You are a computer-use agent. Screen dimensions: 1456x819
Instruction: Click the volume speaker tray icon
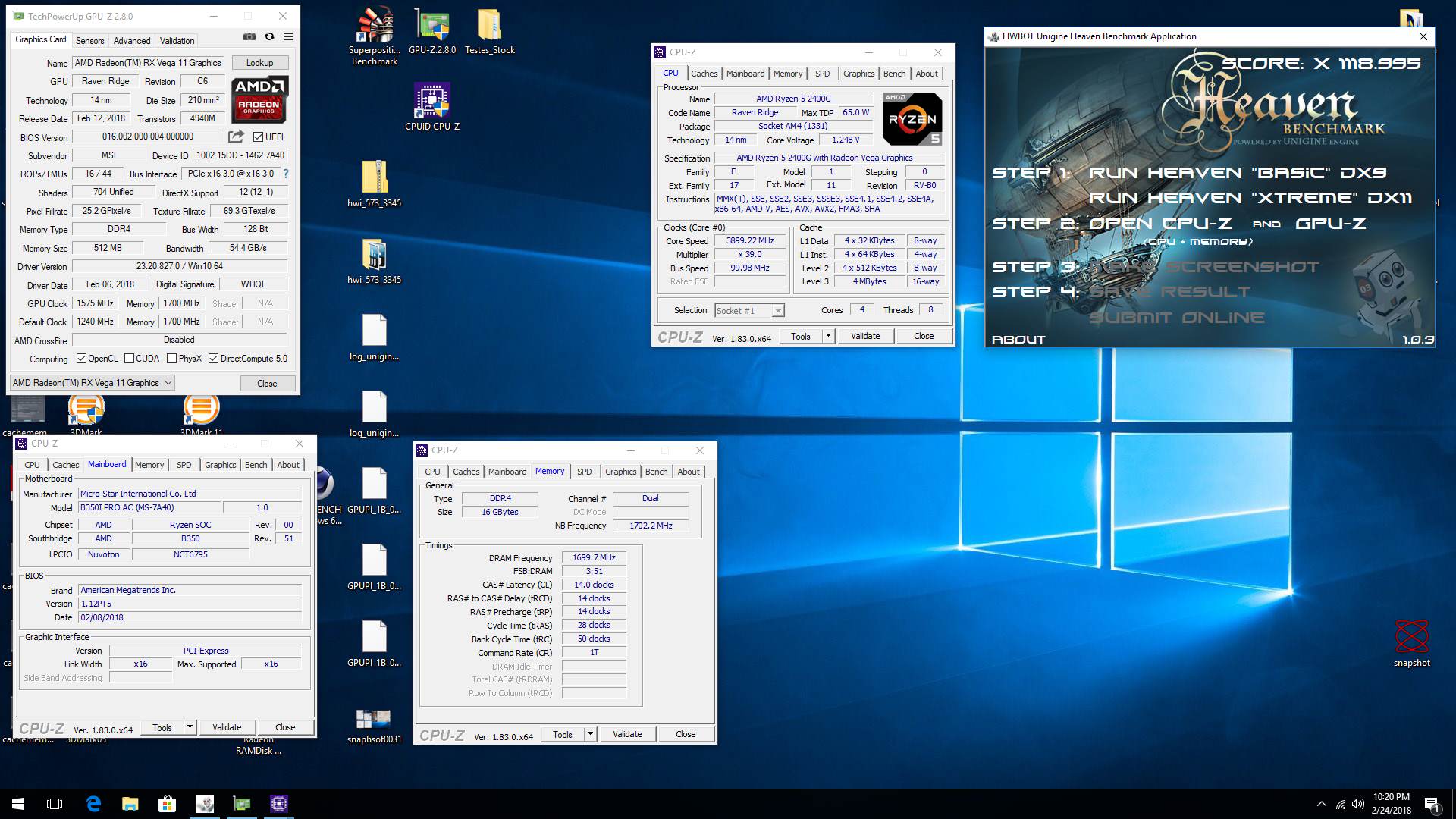pos(1357,804)
